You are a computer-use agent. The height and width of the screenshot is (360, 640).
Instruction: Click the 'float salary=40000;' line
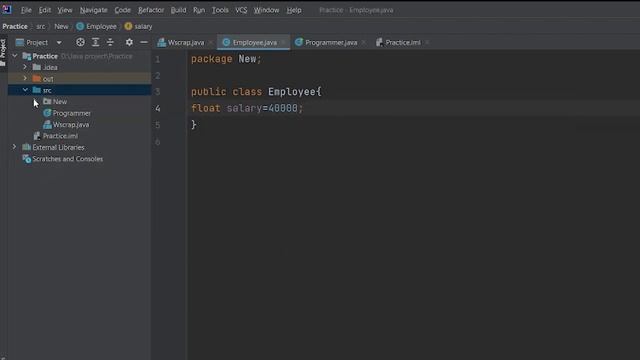point(247,108)
